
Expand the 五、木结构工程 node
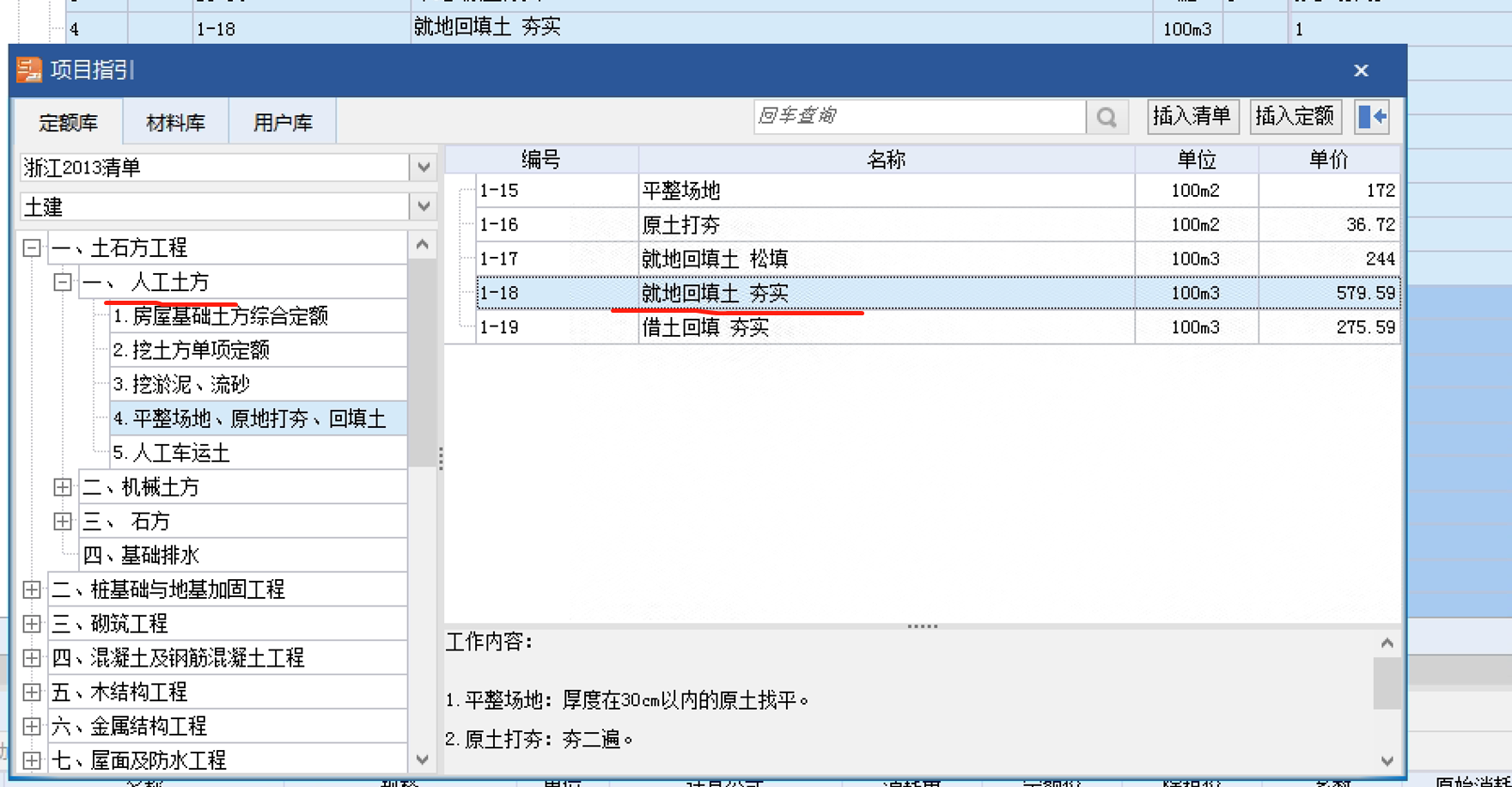[32, 692]
